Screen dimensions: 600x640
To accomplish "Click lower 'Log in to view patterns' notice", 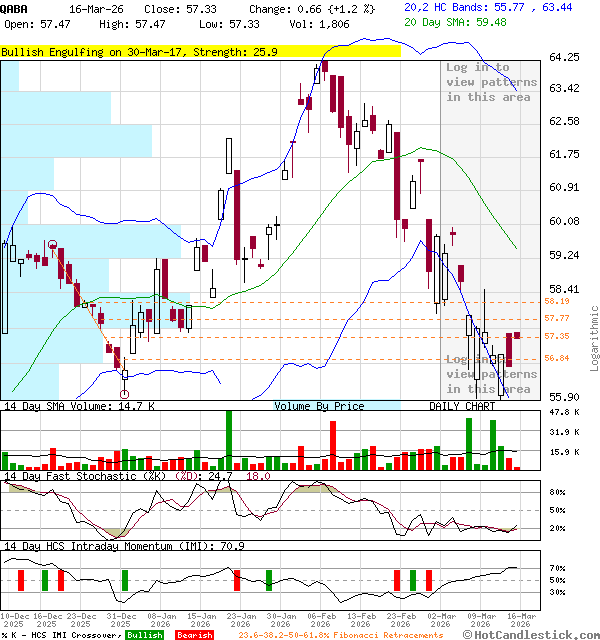I will pos(490,374).
